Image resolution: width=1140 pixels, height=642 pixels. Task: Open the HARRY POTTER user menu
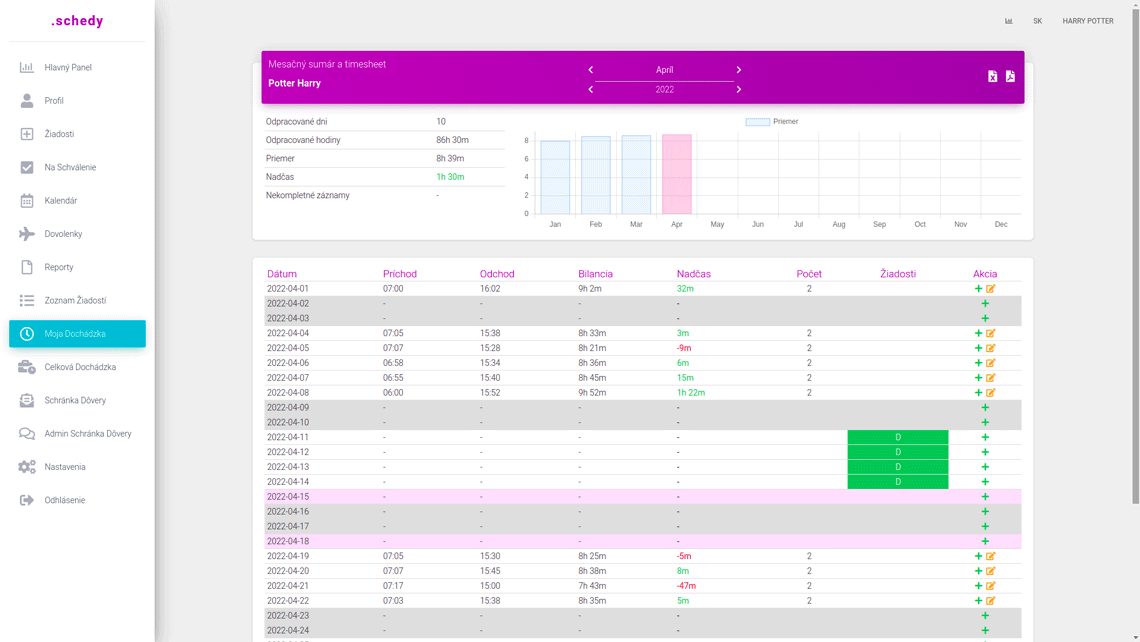[1087, 21]
